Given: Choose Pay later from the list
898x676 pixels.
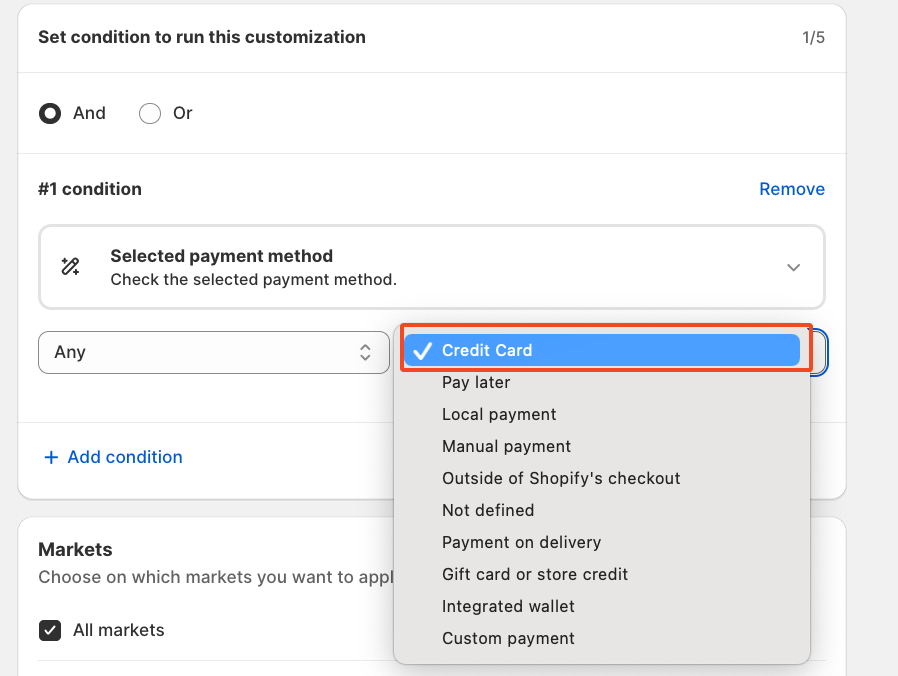Looking at the screenshot, I should pos(476,383).
